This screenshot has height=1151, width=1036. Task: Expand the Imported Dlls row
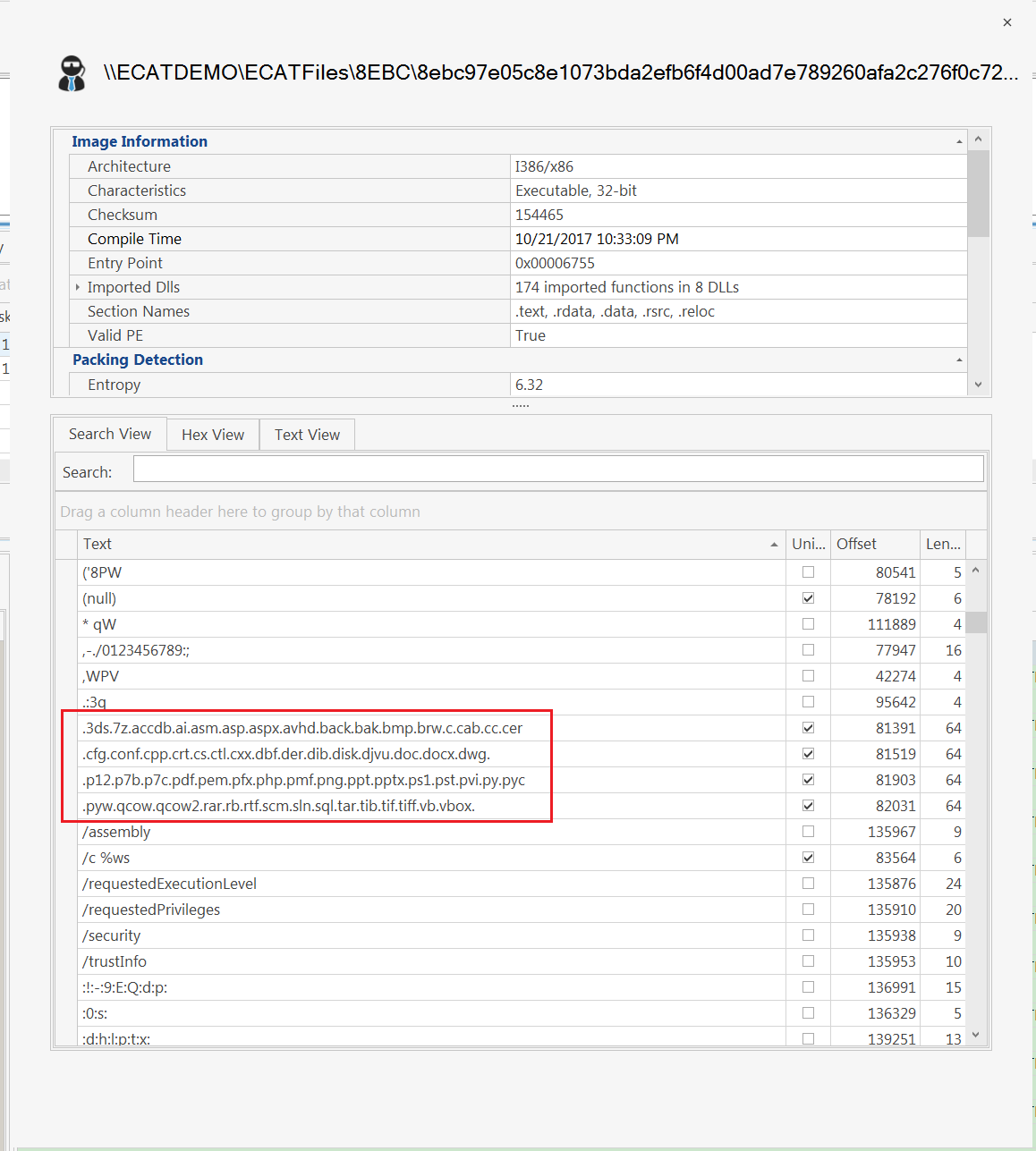click(x=78, y=287)
